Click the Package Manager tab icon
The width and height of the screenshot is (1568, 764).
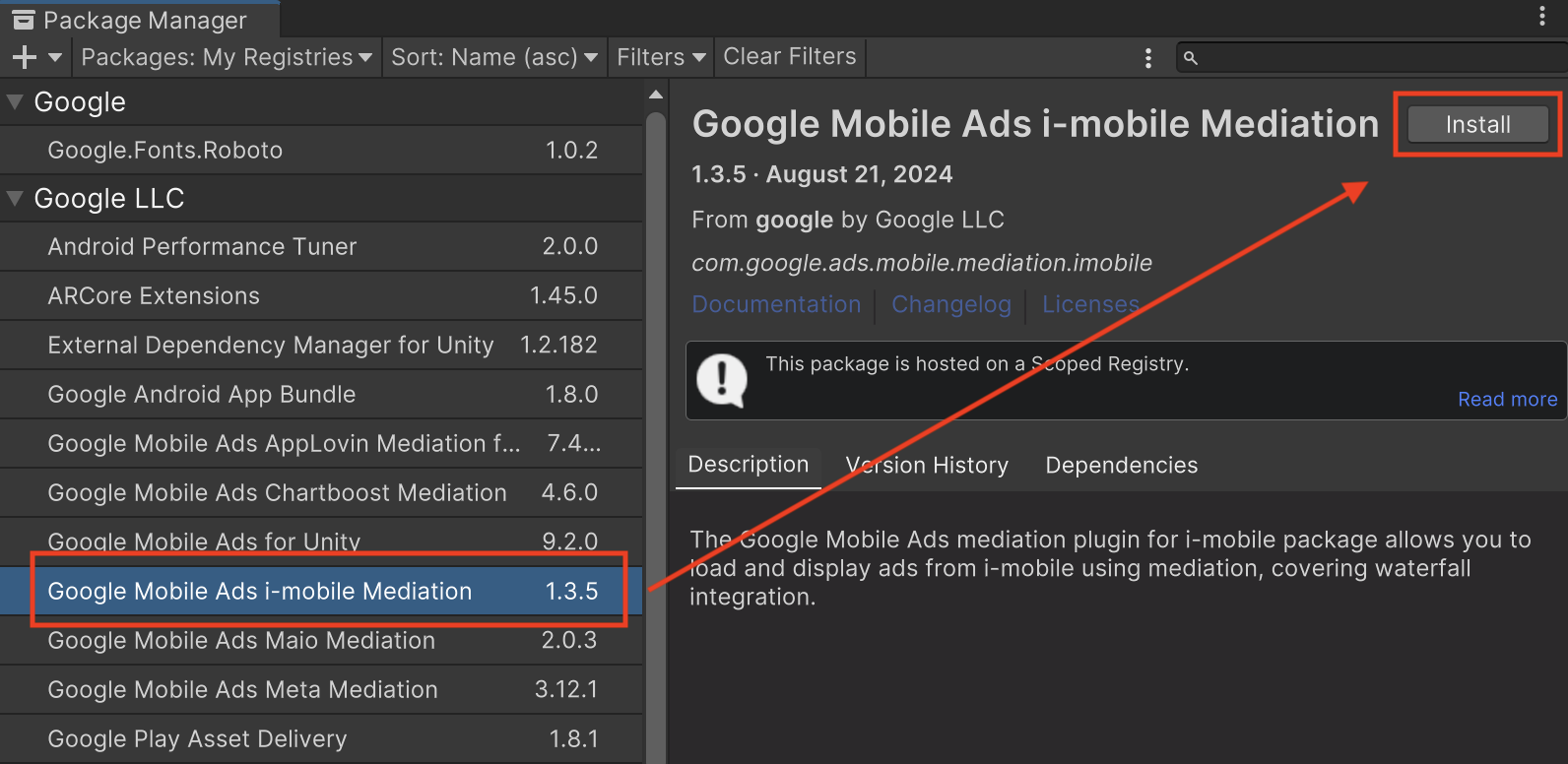(x=24, y=20)
